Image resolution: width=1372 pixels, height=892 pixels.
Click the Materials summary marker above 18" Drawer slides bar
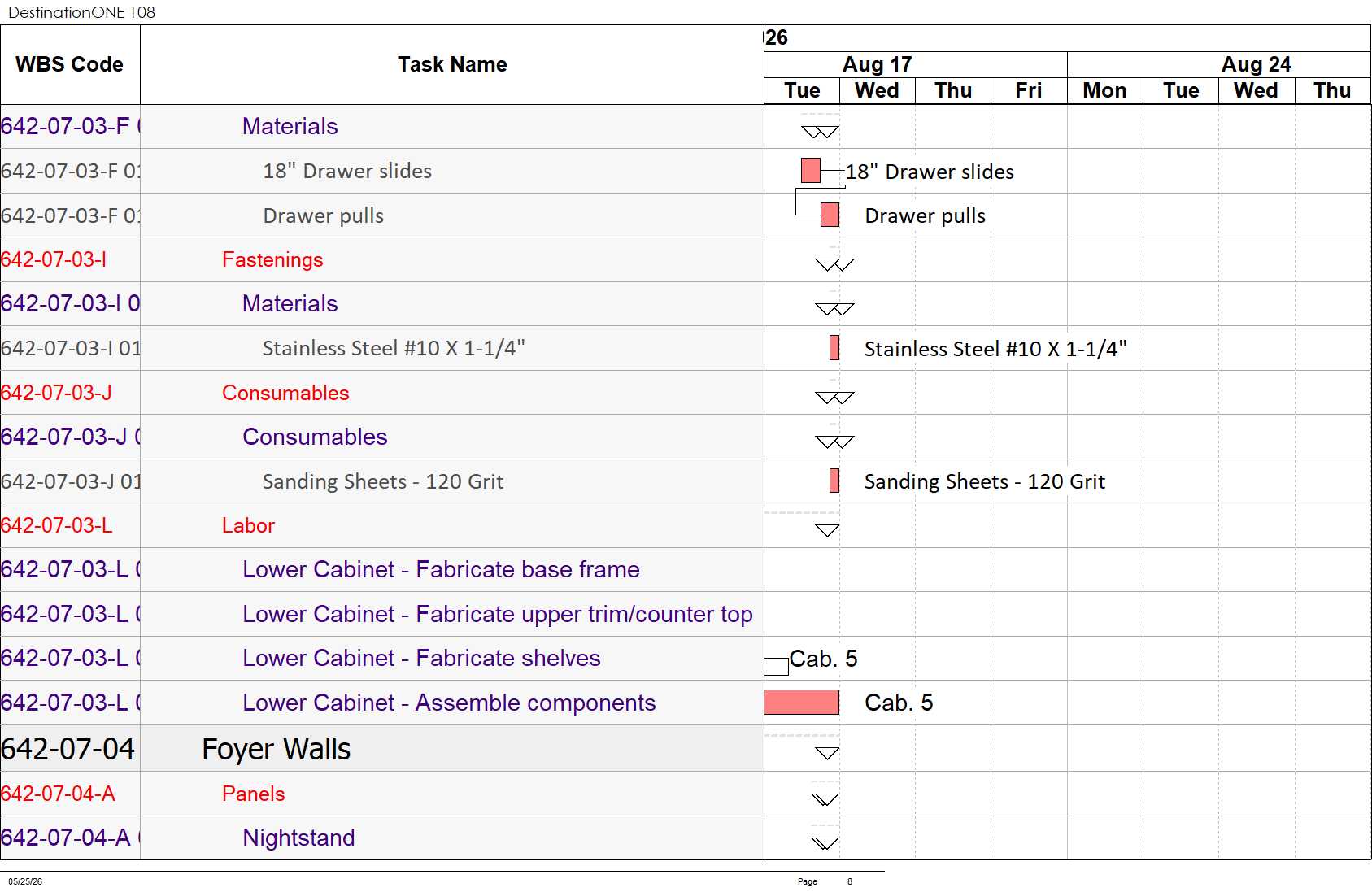click(x=820, y=132)
